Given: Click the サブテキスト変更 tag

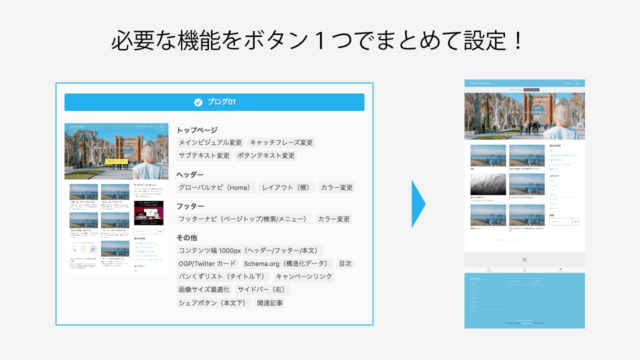Looking at the screenshot, I should 204,156.
